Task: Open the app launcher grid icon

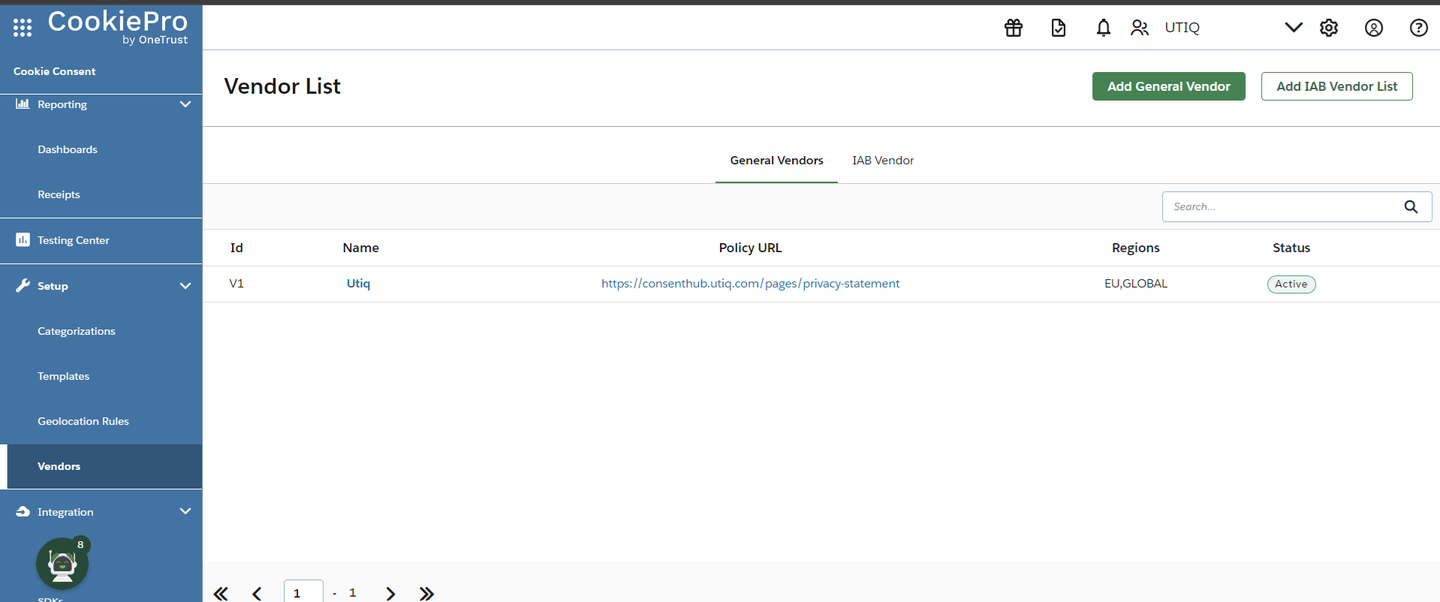Action: pyautogui.click(x=22, y=27)
